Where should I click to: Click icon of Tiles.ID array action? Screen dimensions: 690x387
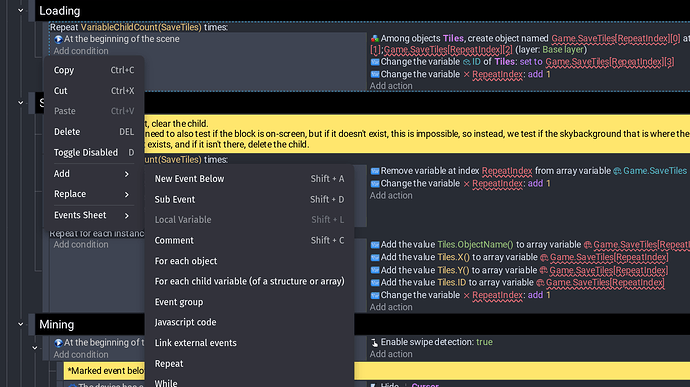click(374, 283)
